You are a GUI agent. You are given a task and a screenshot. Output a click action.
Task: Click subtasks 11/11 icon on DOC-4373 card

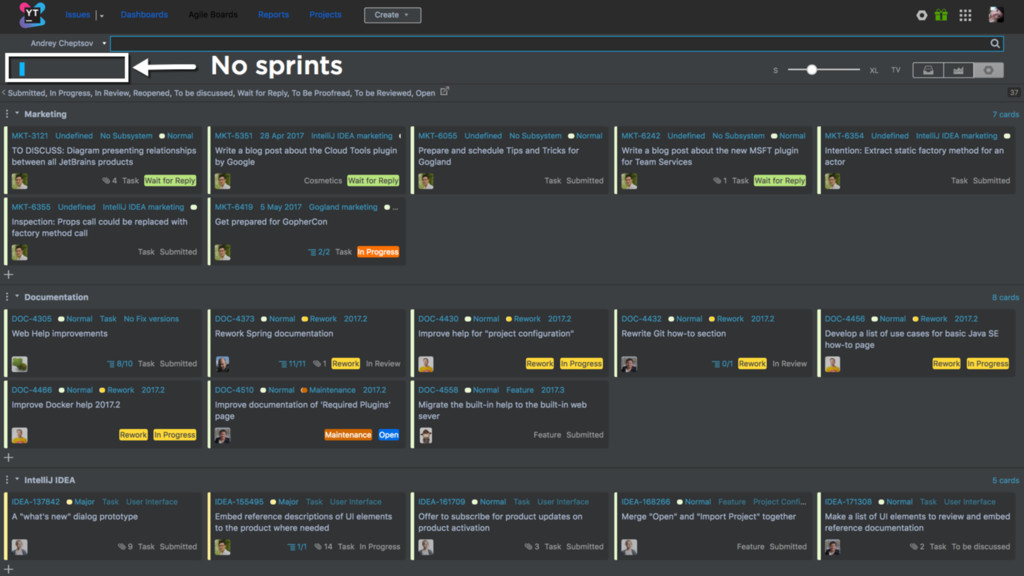click(x=283, y=364)
